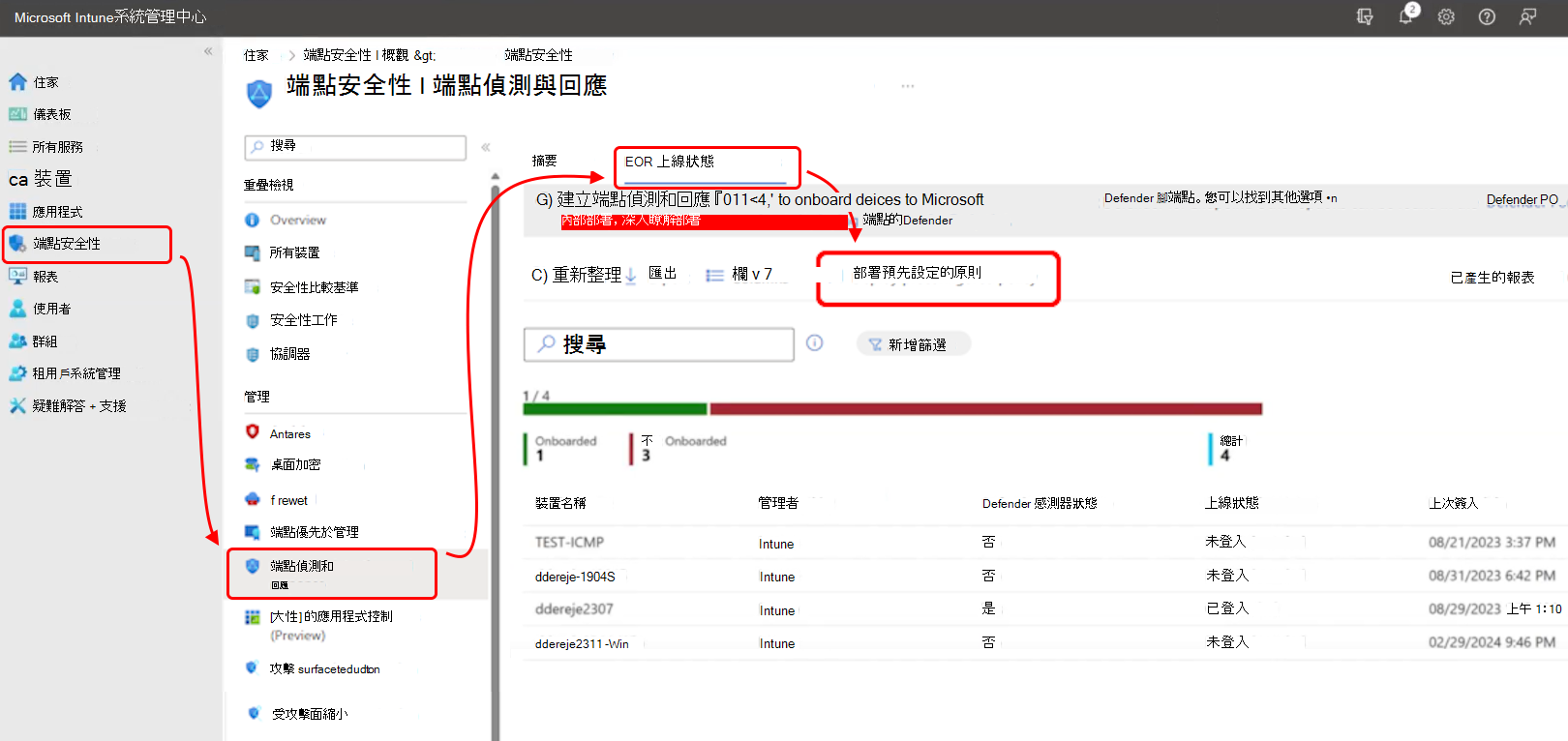This screenshot has height=741, width=1568.
Task: Open the 疑難解答 + 支援 wrench icon
Action: click(x=17, y=405)
